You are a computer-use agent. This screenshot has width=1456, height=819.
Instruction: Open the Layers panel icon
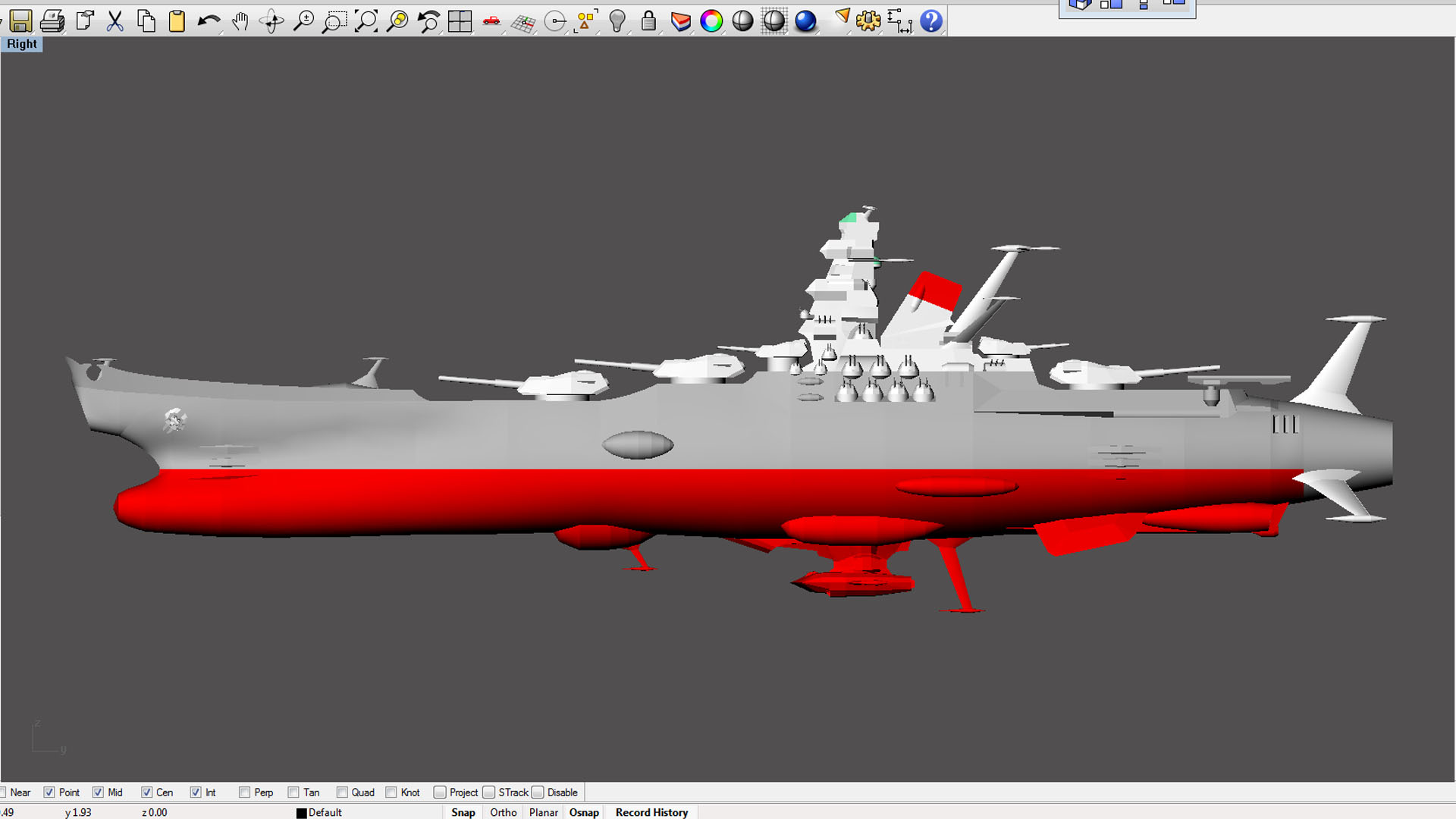(680, 20)
